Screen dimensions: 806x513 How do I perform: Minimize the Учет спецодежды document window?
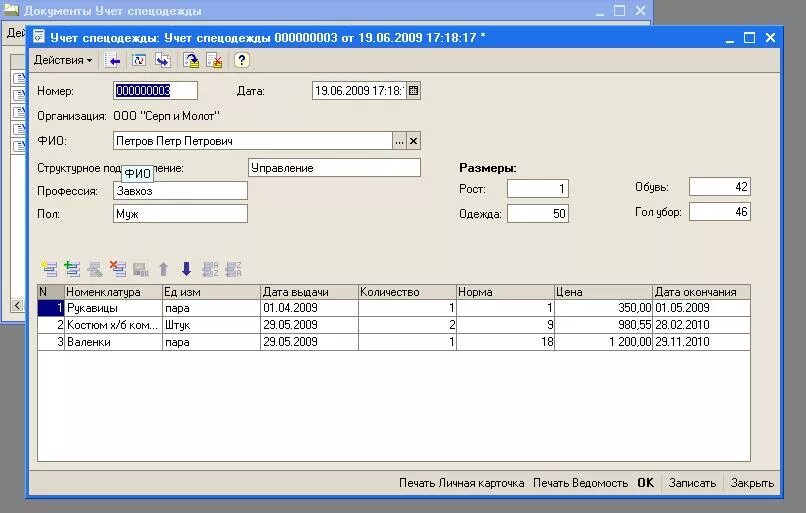[730, 38]
